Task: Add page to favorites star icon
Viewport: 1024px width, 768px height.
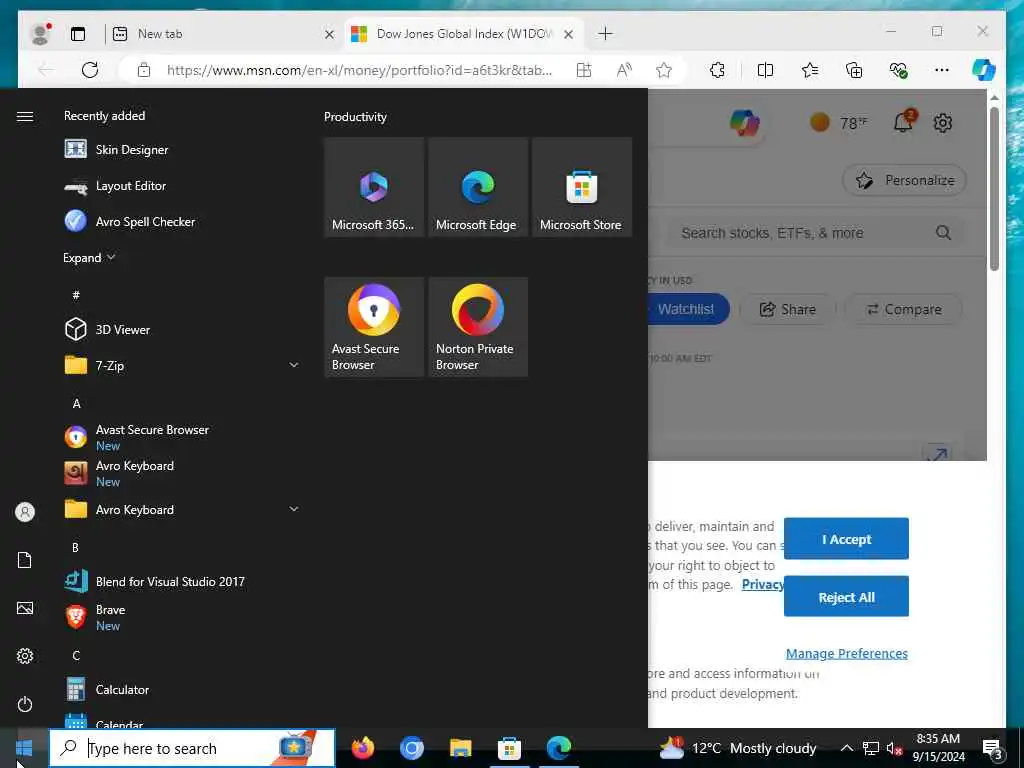Action: click(664, 70)
